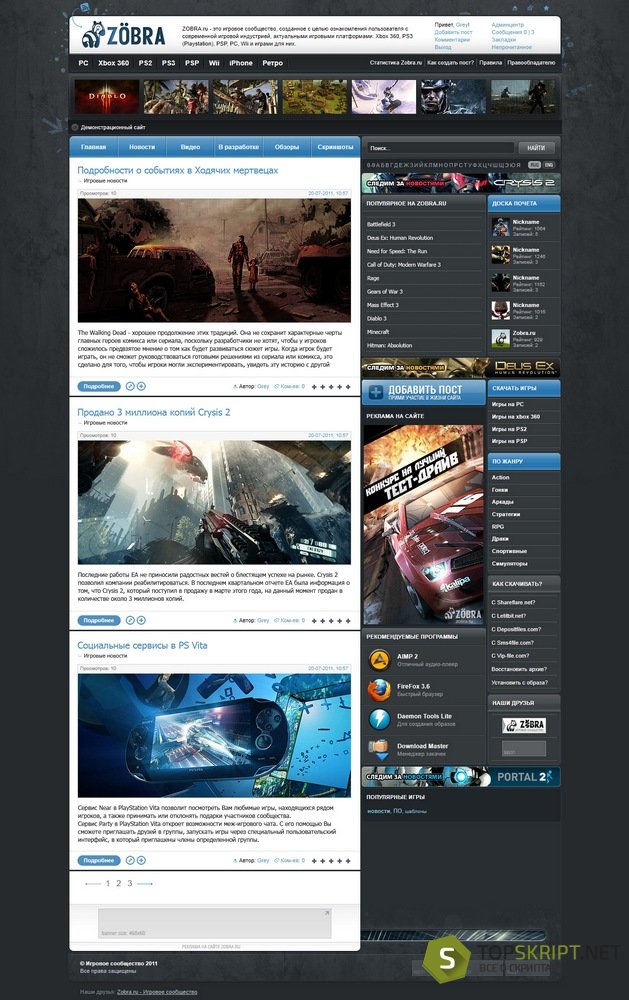Switch to the В разработке tab
This screenshot has width=629, height=1000.
click(239, 147)
